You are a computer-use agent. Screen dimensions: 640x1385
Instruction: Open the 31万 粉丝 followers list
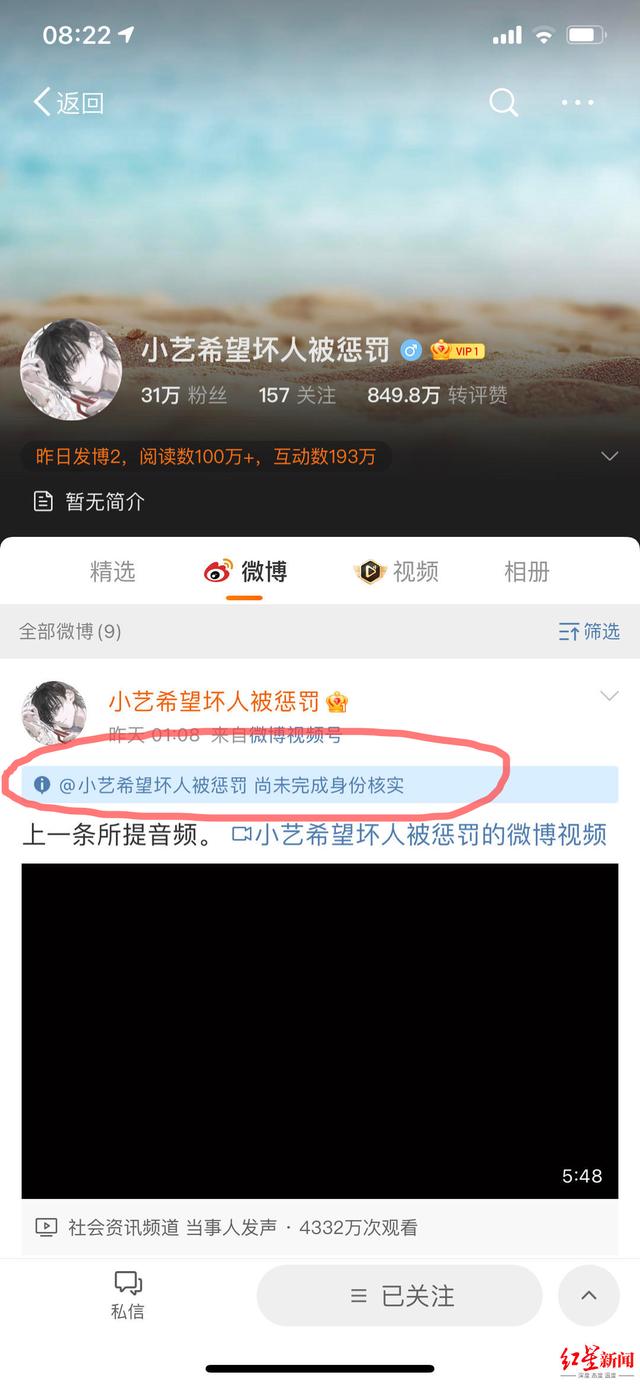184,395
